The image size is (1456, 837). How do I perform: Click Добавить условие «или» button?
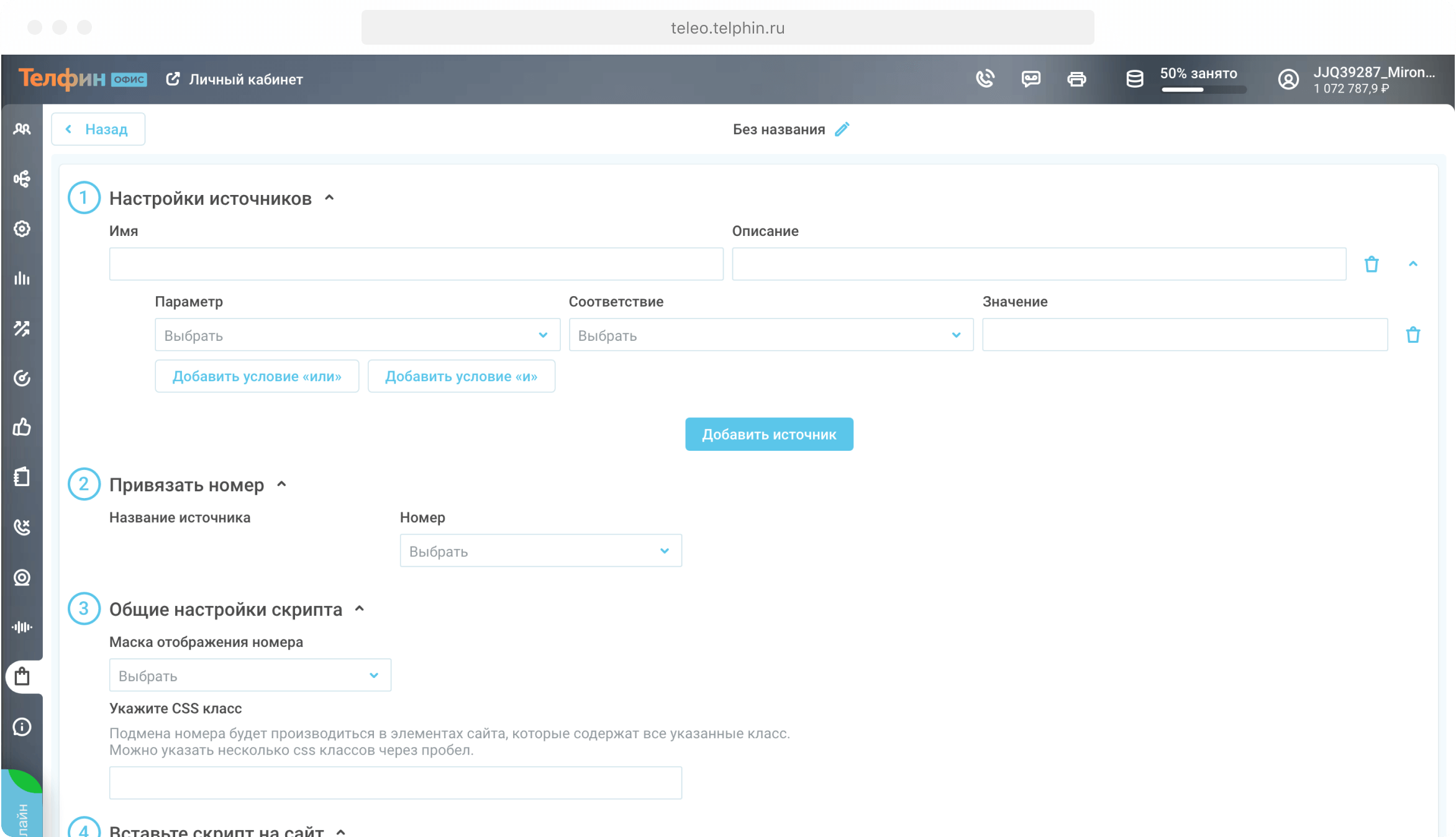(x=257, y=376)
